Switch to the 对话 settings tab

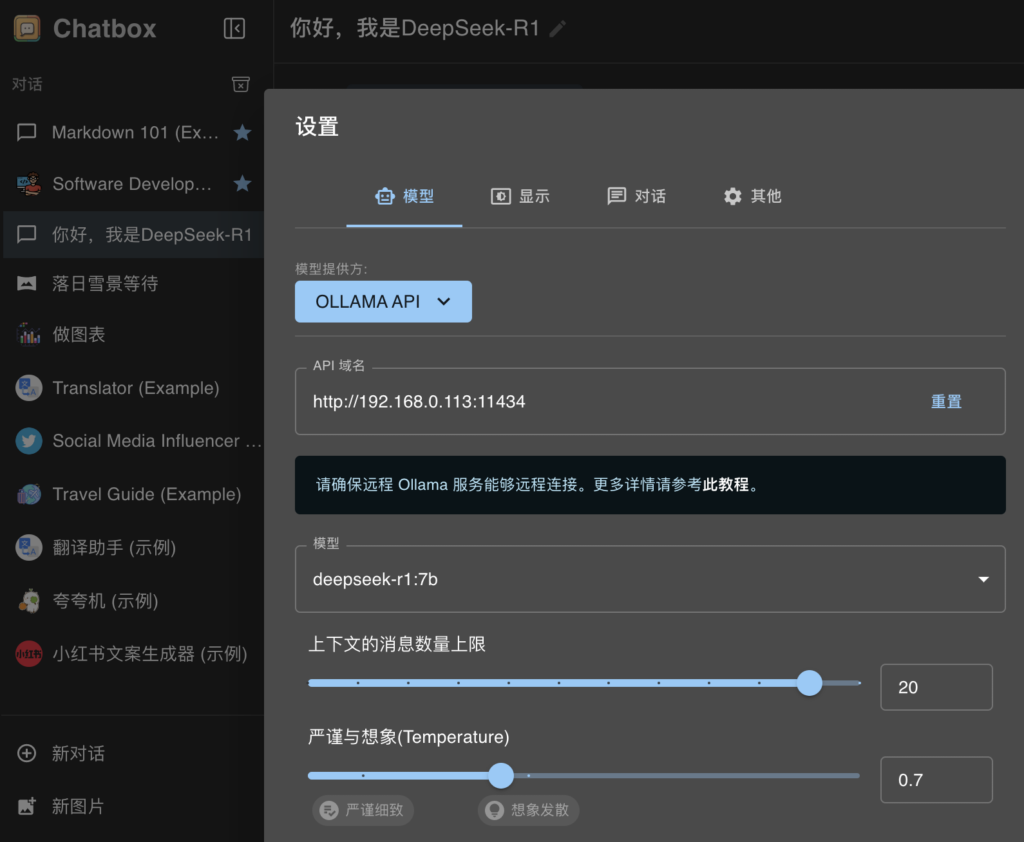tap(637, 196)
